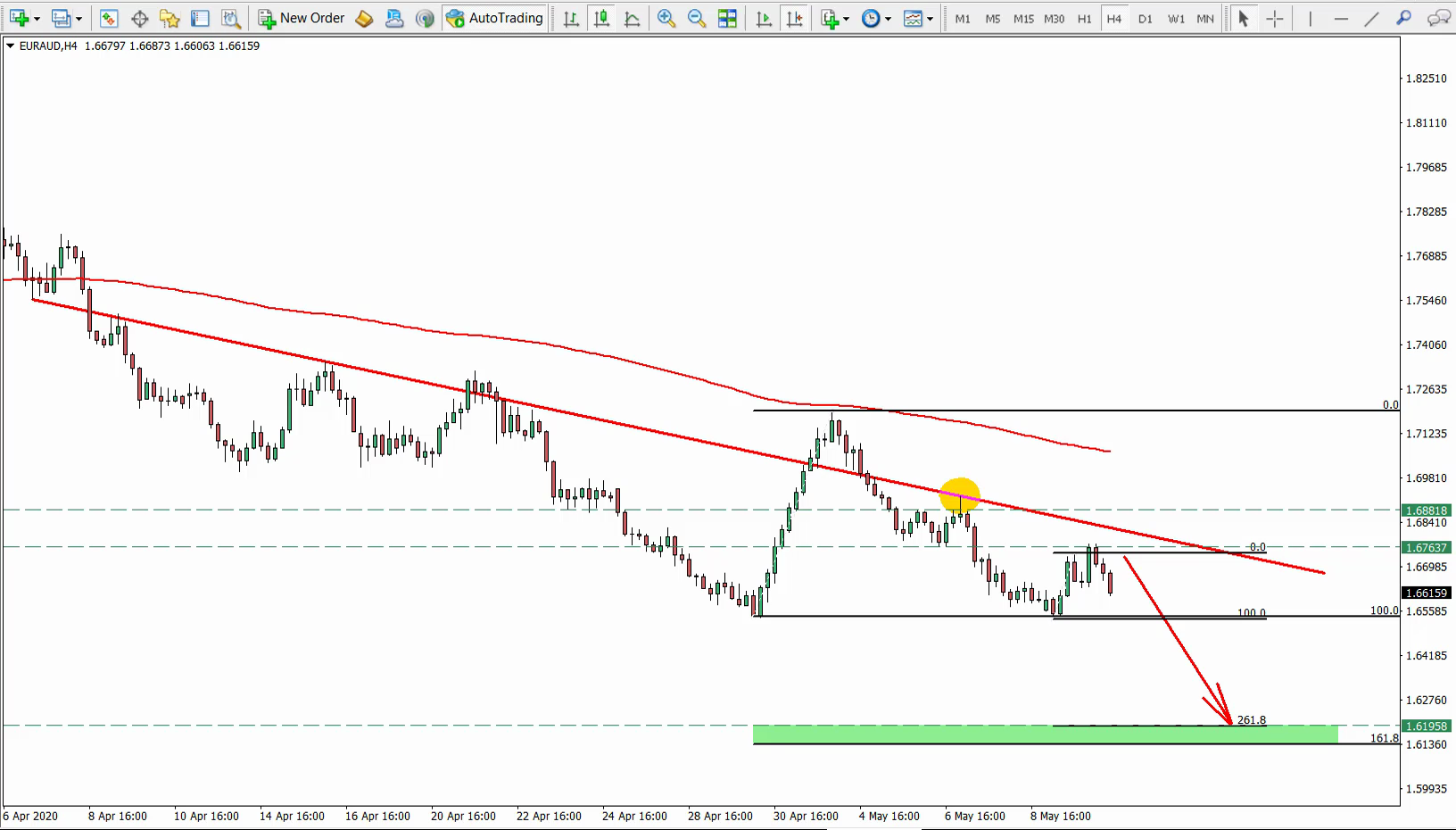Select the horizontal line tool

1341,18
